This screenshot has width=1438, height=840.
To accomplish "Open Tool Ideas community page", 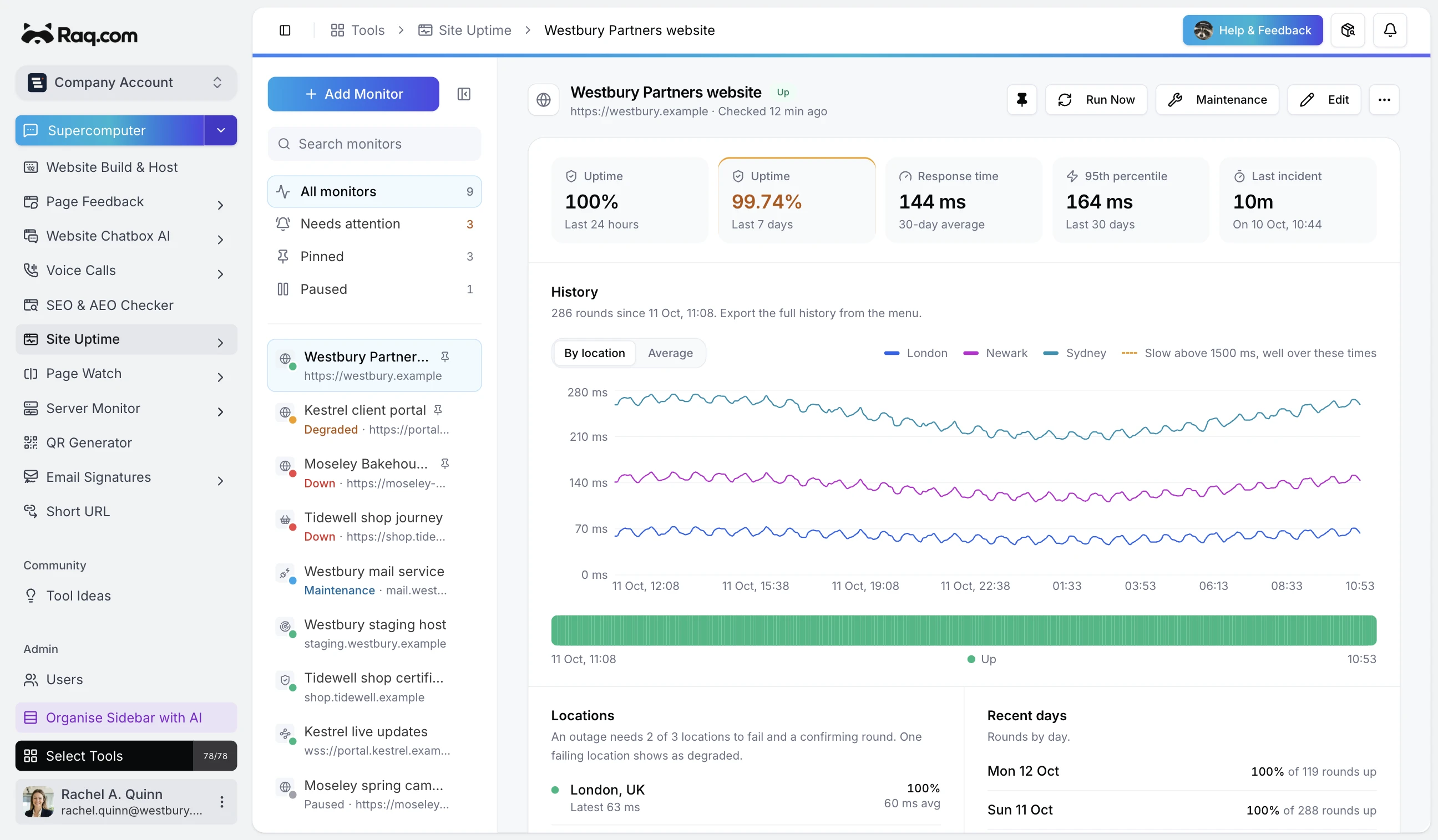I will 126,595.
